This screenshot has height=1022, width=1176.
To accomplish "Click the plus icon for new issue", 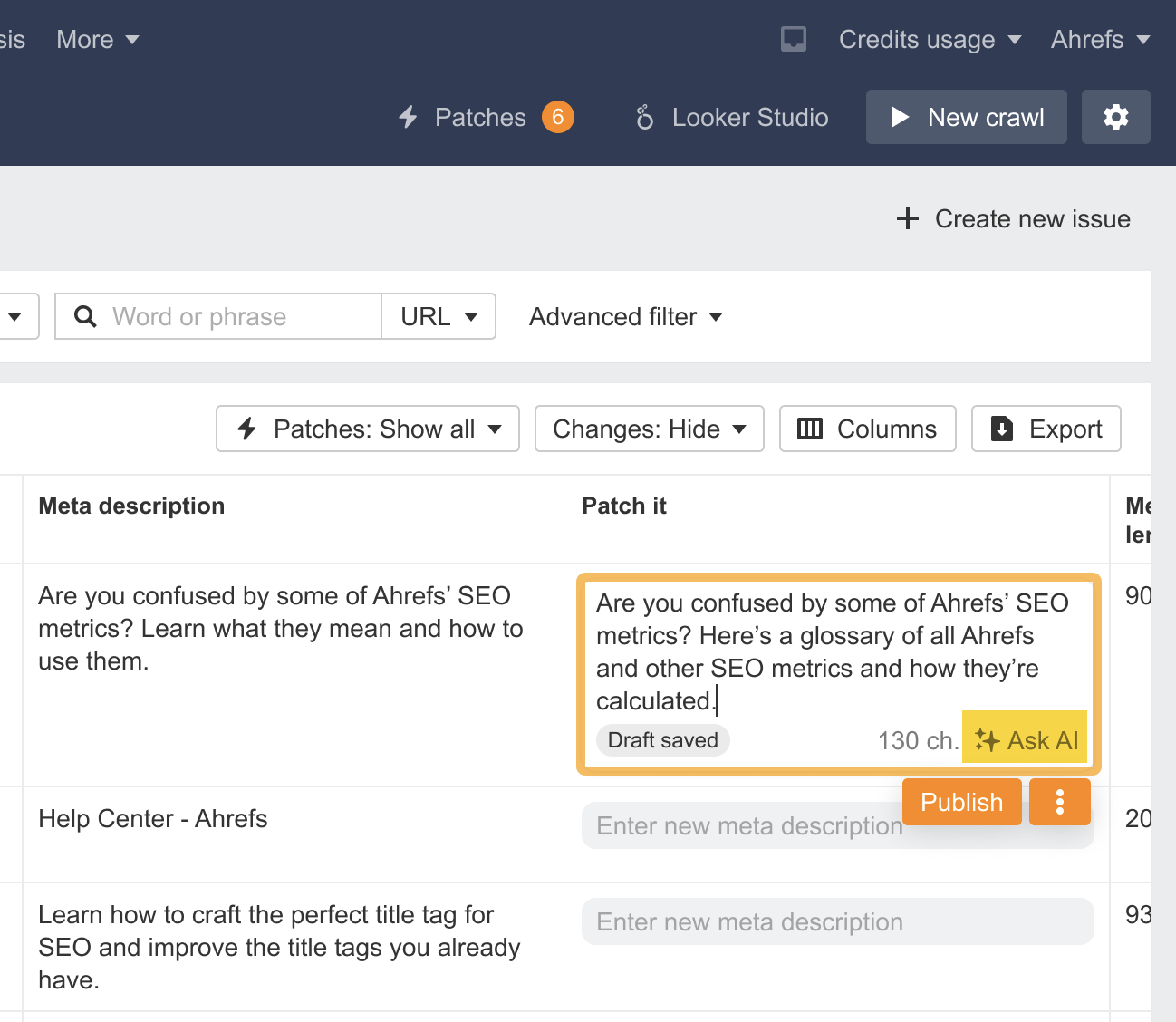I will [907, 218].
